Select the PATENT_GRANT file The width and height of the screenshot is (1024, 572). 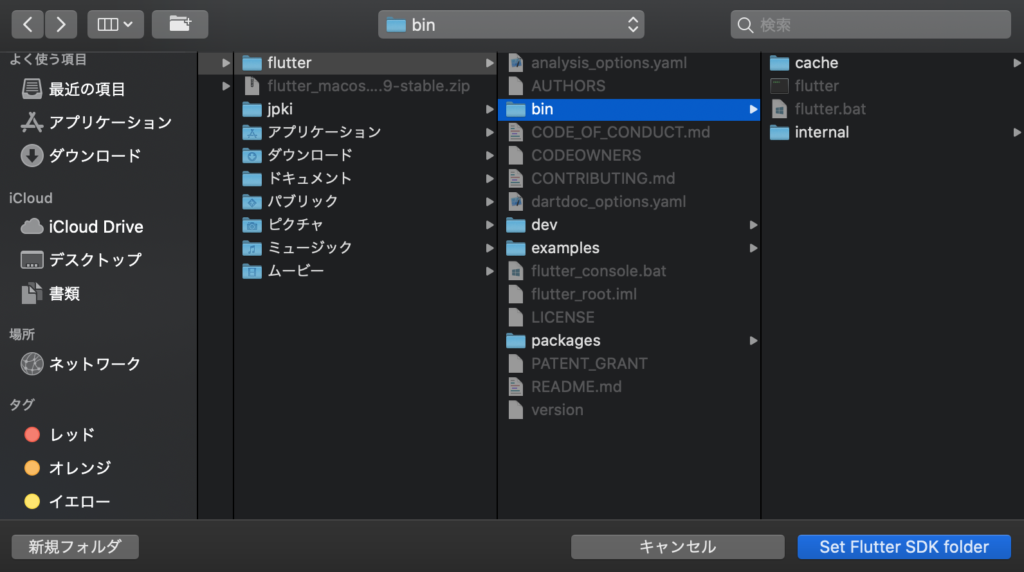(630, 364)
